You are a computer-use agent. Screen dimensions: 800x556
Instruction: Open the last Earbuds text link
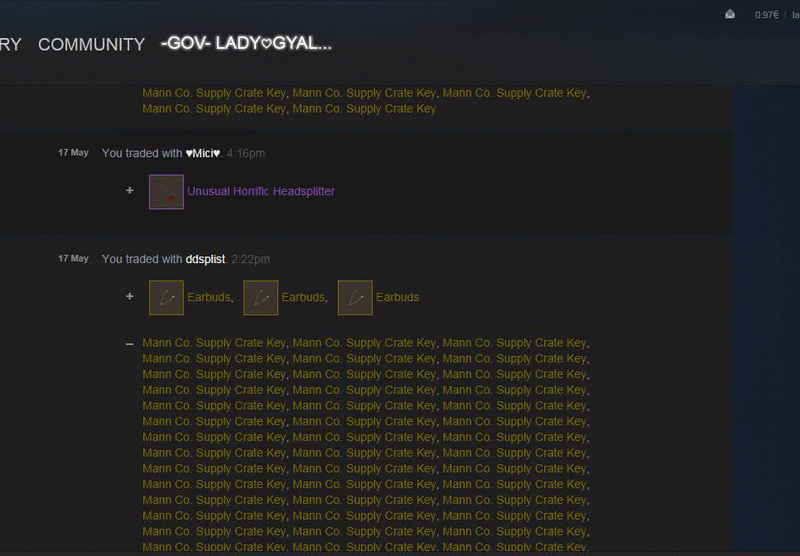pos(397,297)
